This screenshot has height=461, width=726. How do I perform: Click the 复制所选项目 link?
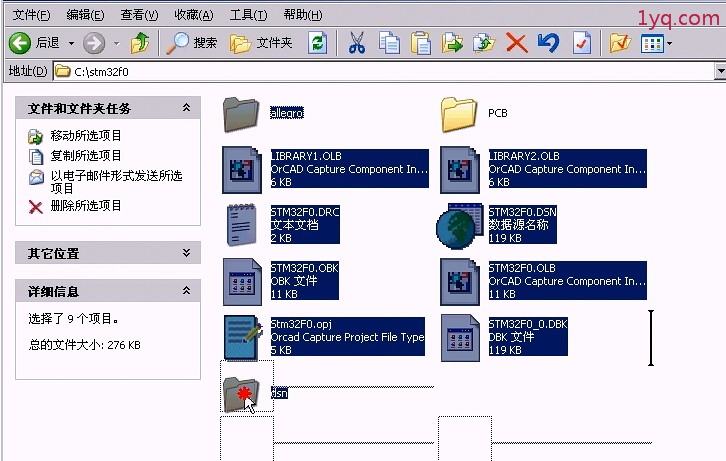[86, 156]
